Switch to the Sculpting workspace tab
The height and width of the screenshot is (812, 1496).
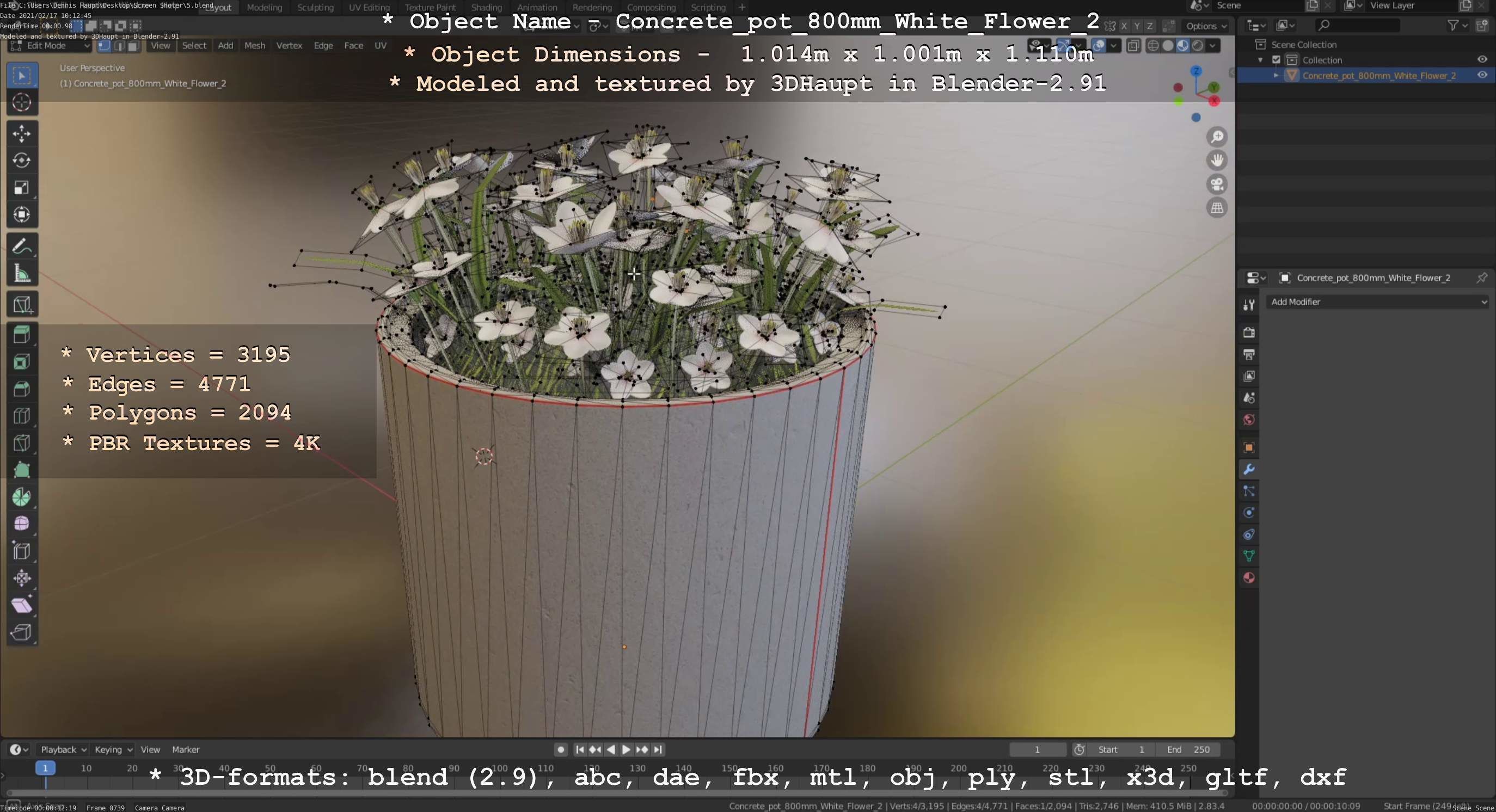(315, 8)
